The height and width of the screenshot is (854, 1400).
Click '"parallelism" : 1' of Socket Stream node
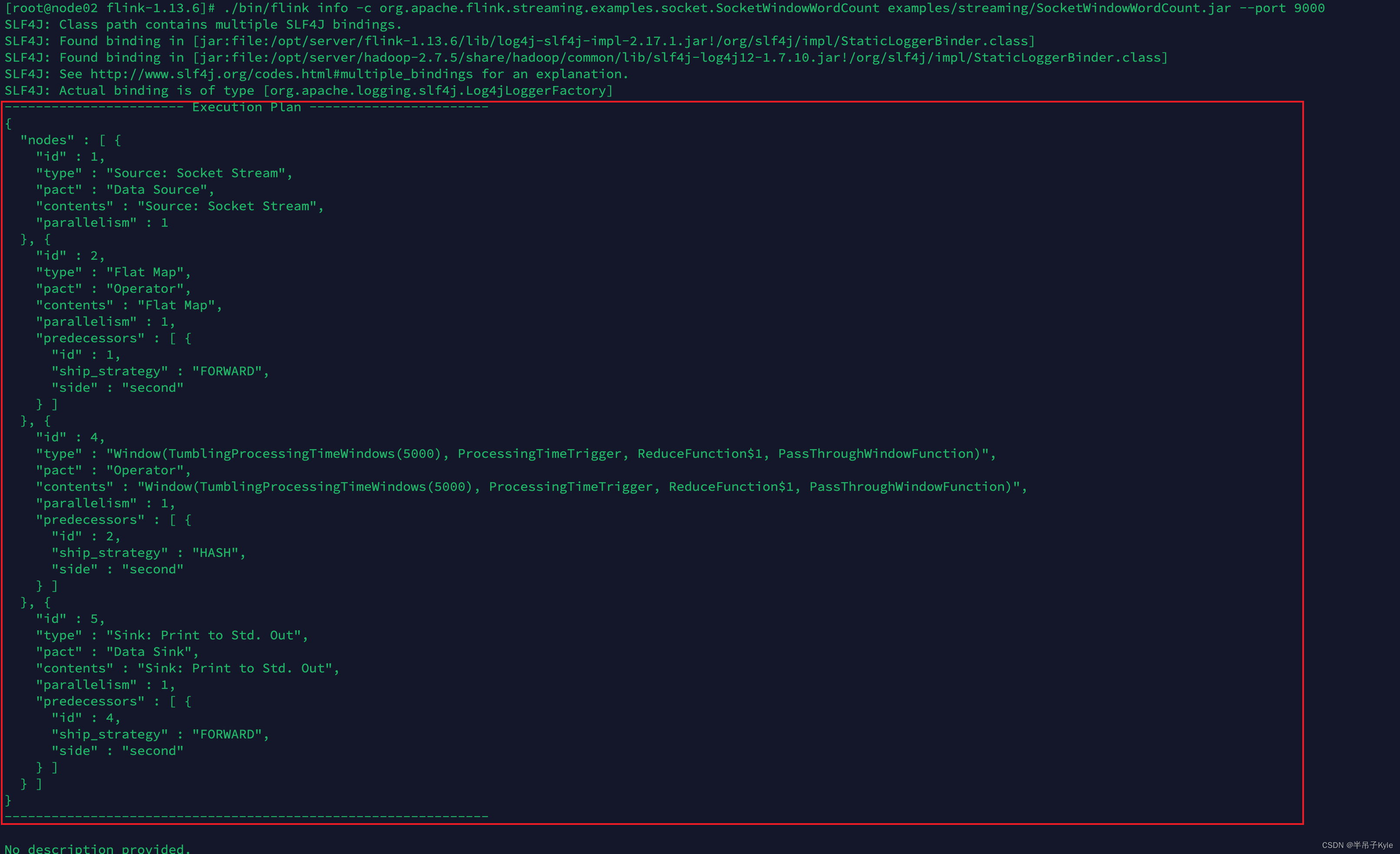pos(102,223)
